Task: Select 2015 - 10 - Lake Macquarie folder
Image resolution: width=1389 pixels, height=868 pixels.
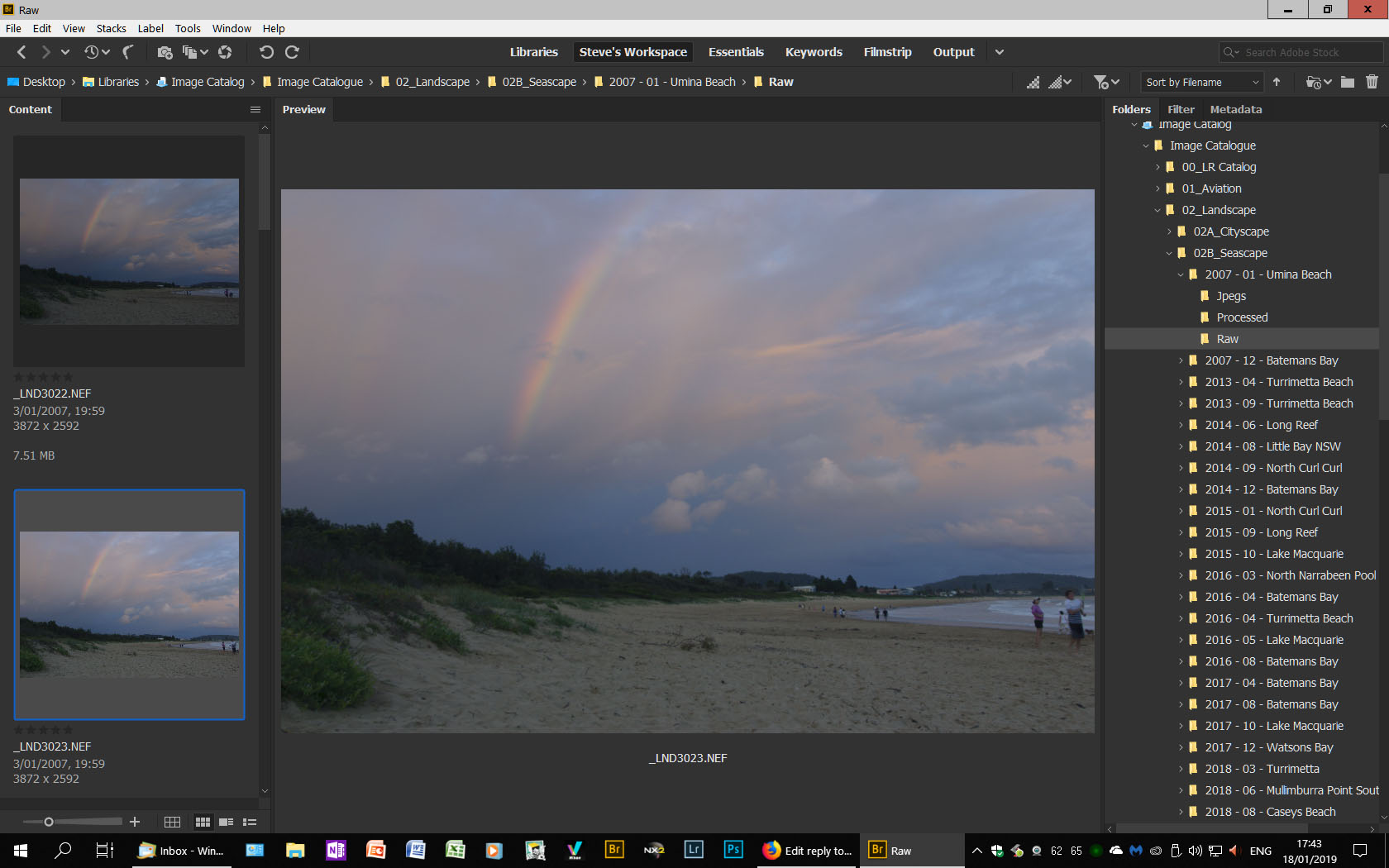Action: (x=1274, y=554)
